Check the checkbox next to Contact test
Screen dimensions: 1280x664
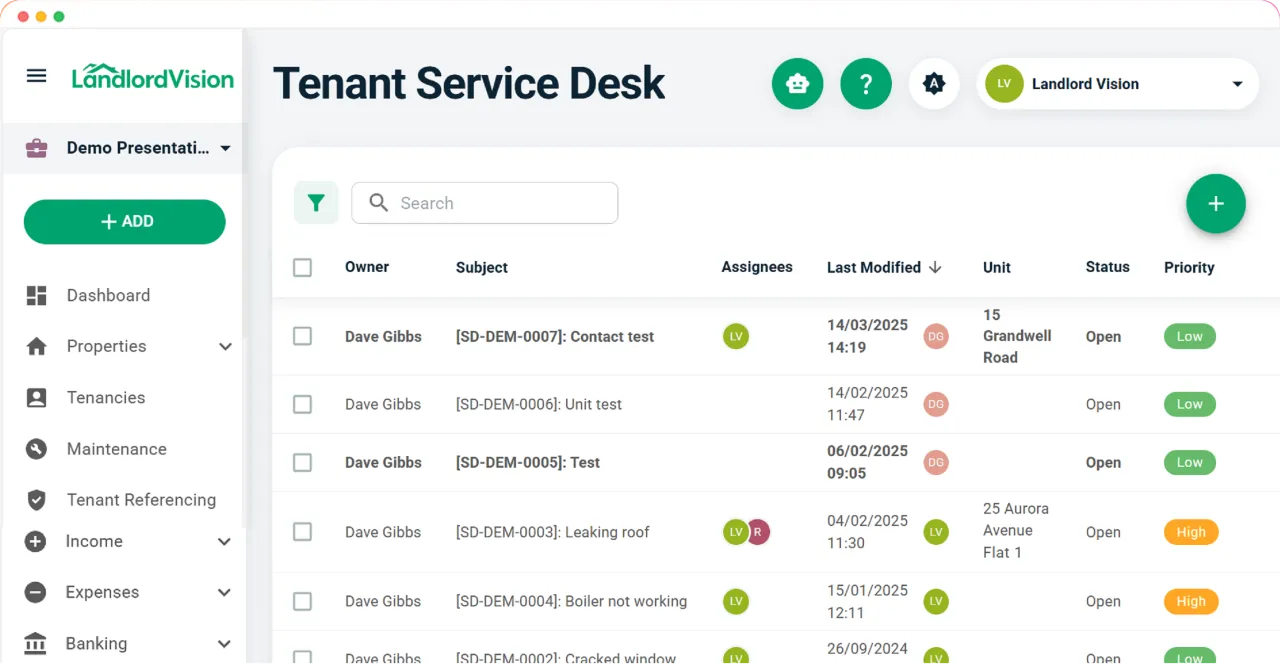point(302,336)
